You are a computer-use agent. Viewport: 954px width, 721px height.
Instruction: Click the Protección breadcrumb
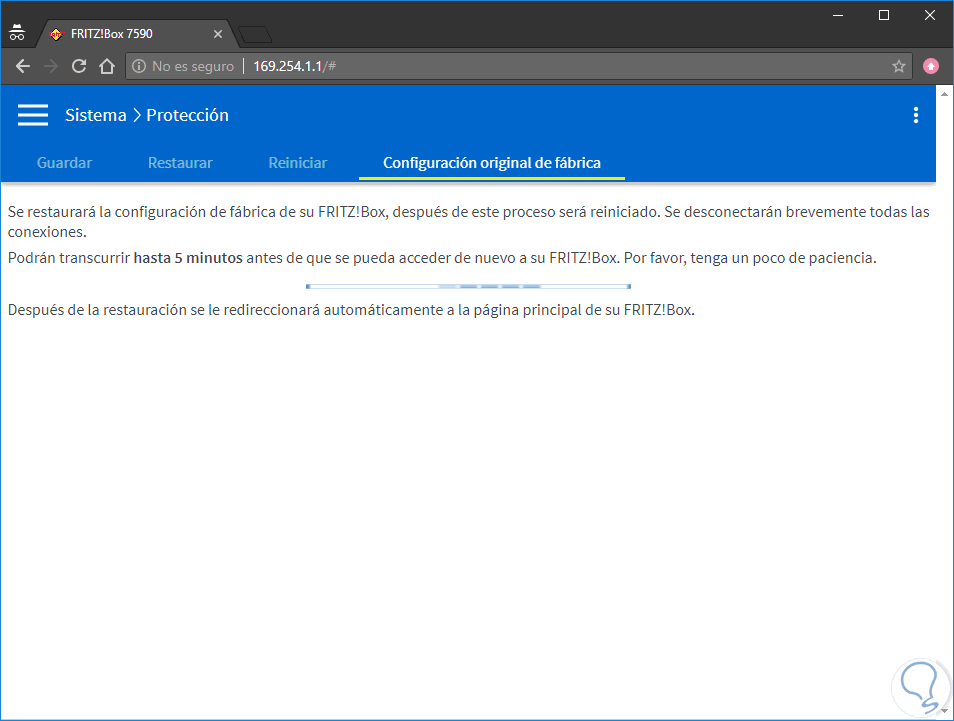(x=187, y=115)
